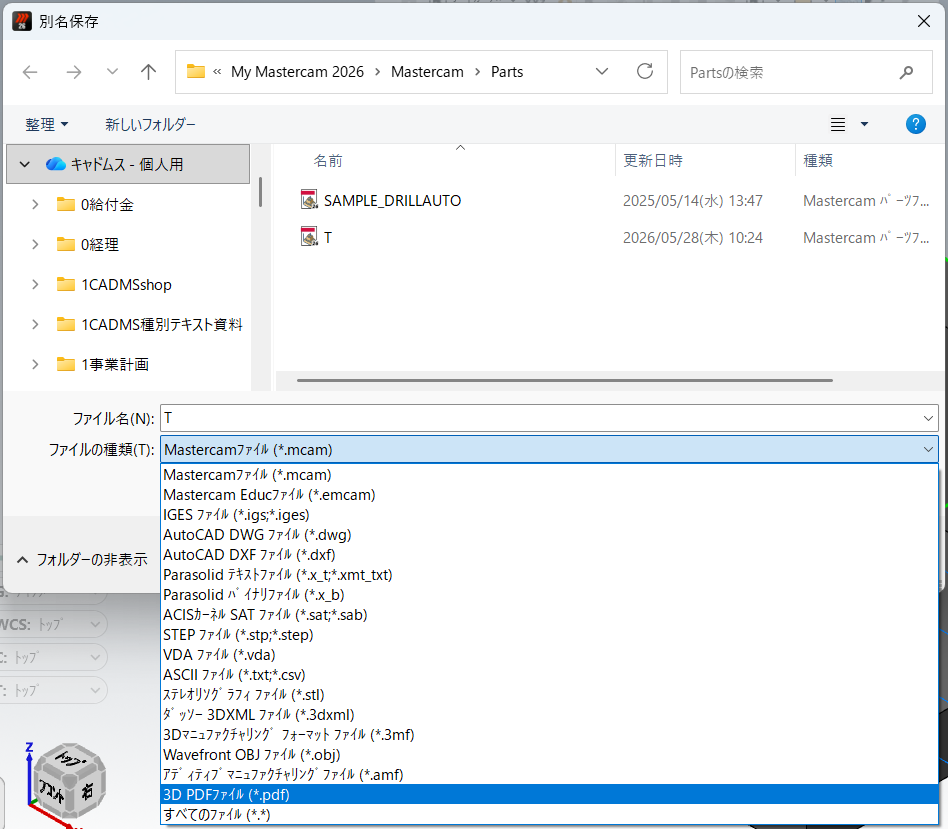Open the WCS トップ dropdown in Mastercam
948x829 pixels.
tap(95, 625)
